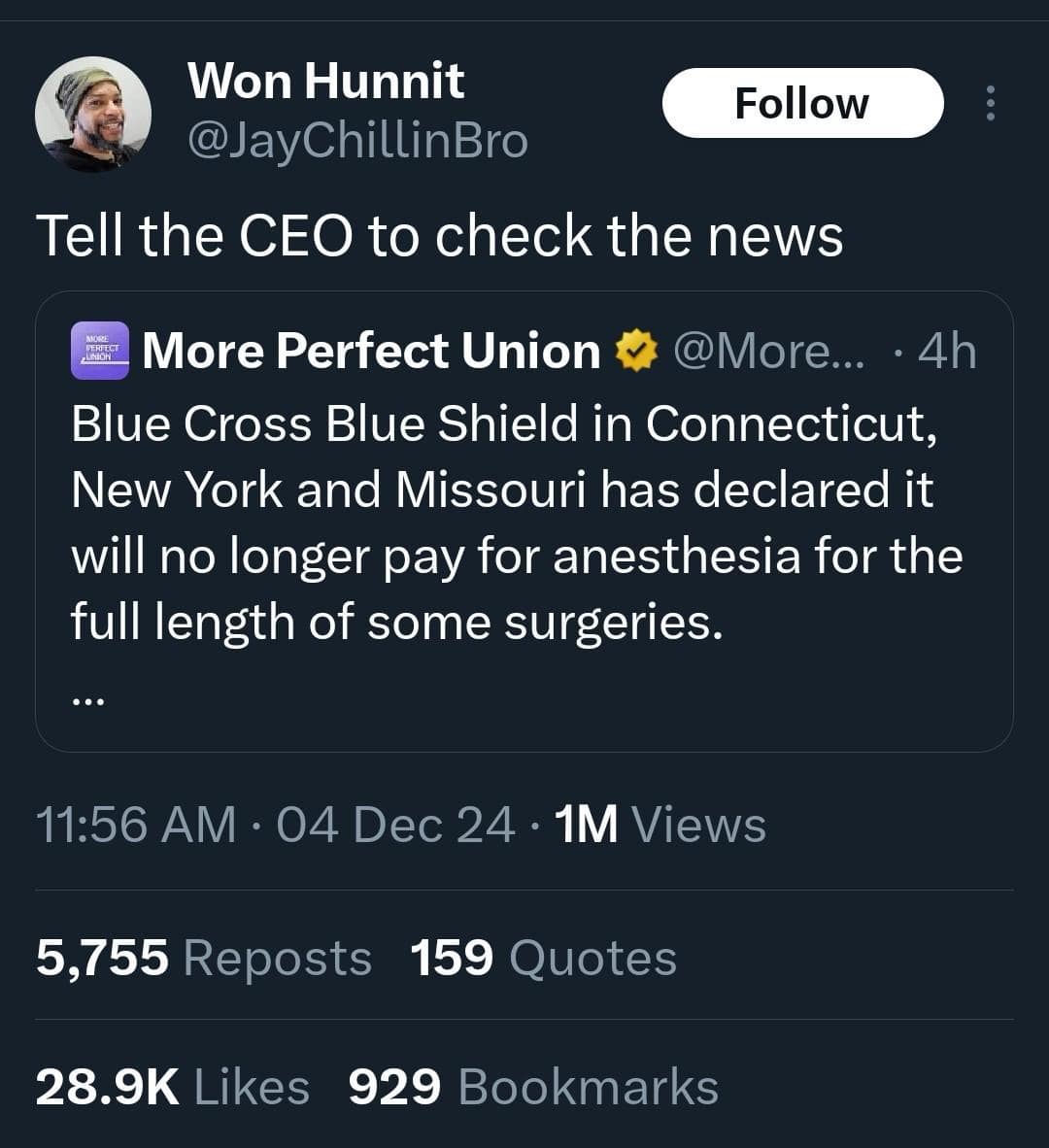This screenshot has width=1049, height=1148.
Task: Click the @JayChillinBro handle
Action: tap(355, 142)
